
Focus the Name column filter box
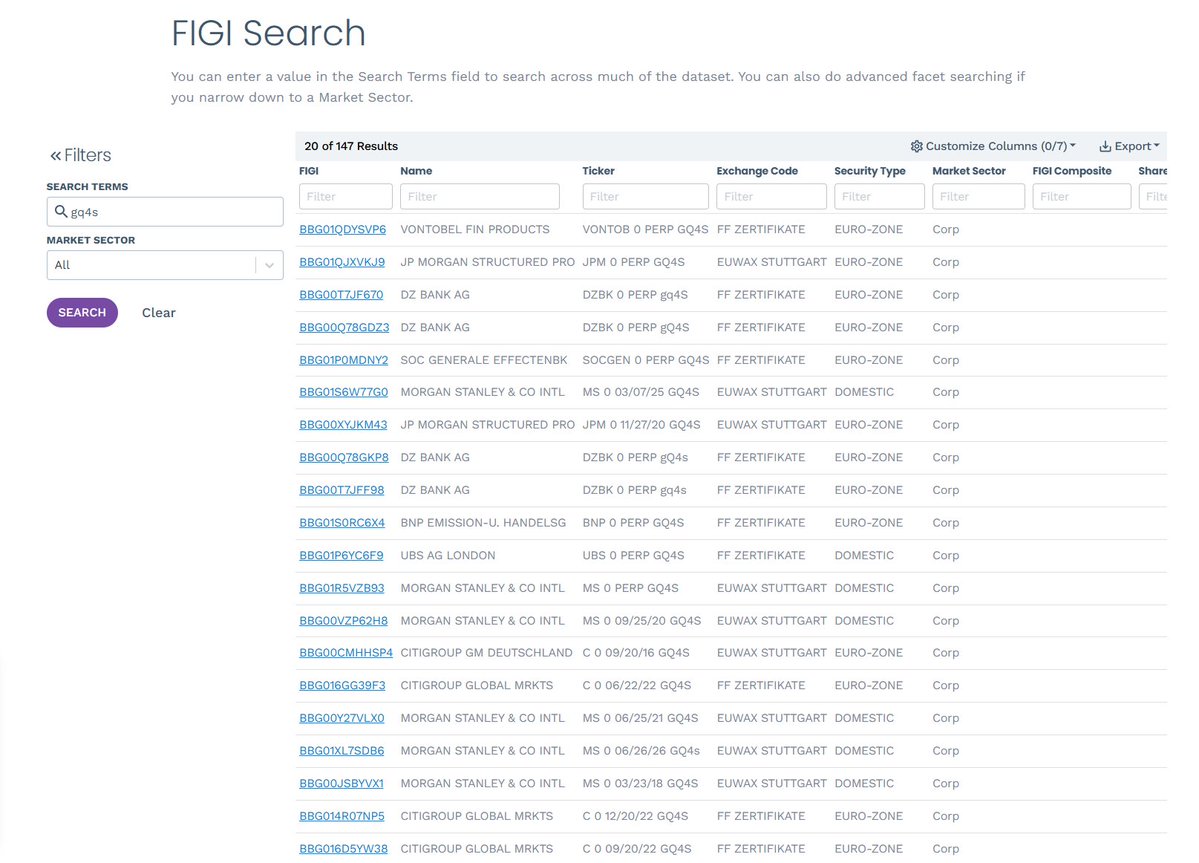(479, 196)
